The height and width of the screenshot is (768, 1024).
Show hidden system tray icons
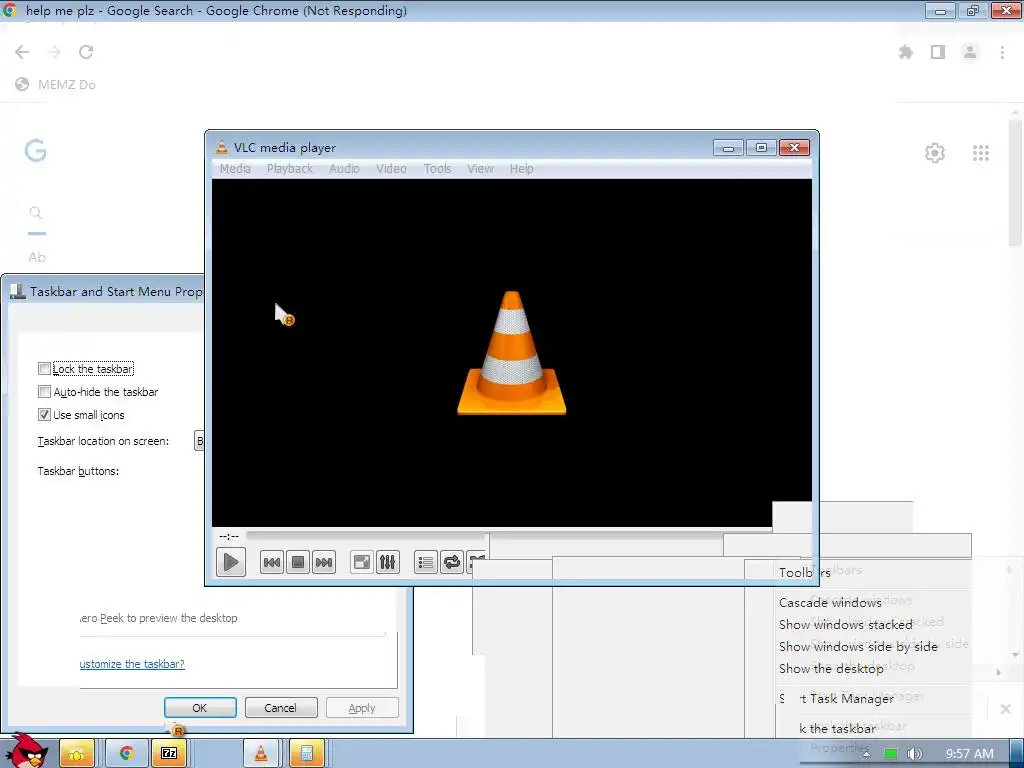(866, 754)
